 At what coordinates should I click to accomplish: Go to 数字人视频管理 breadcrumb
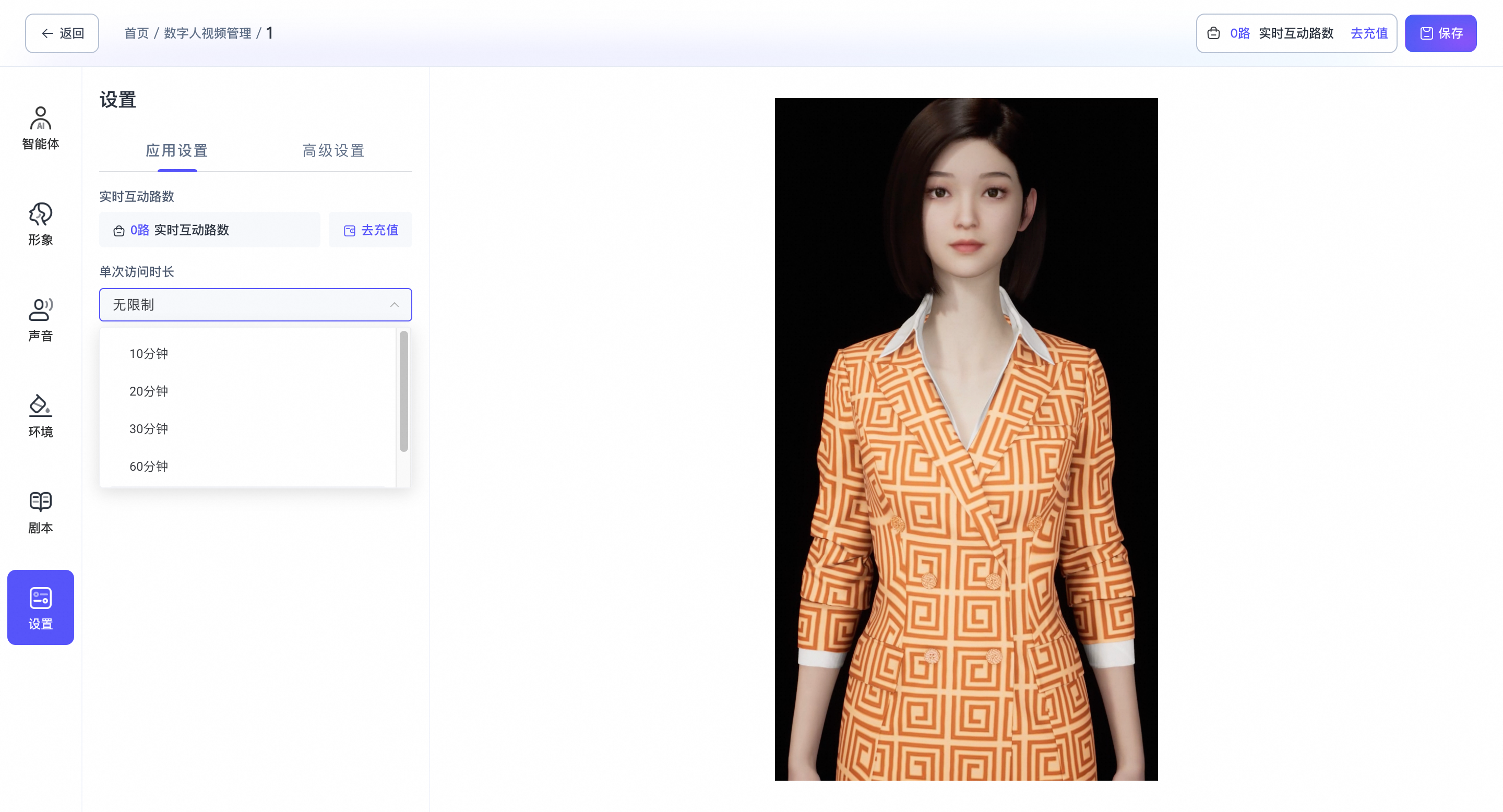208,33
